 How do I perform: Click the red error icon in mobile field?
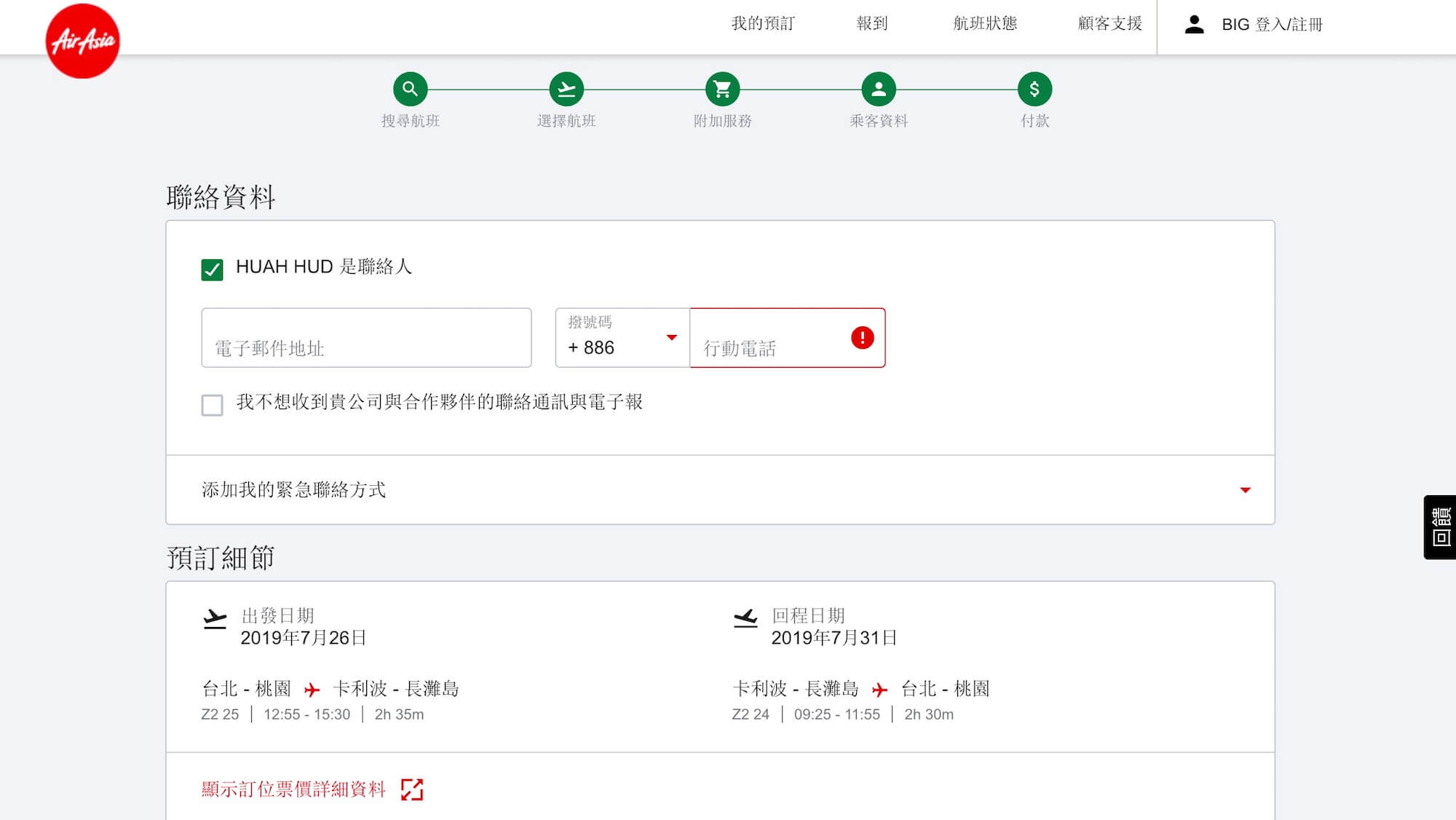click(862, 338)
